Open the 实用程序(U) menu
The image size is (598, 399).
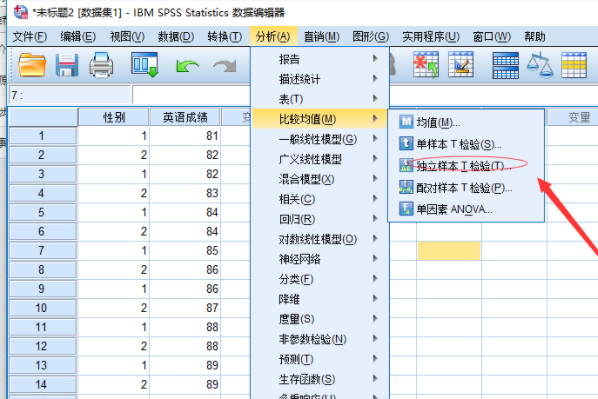tap(431, 37)
